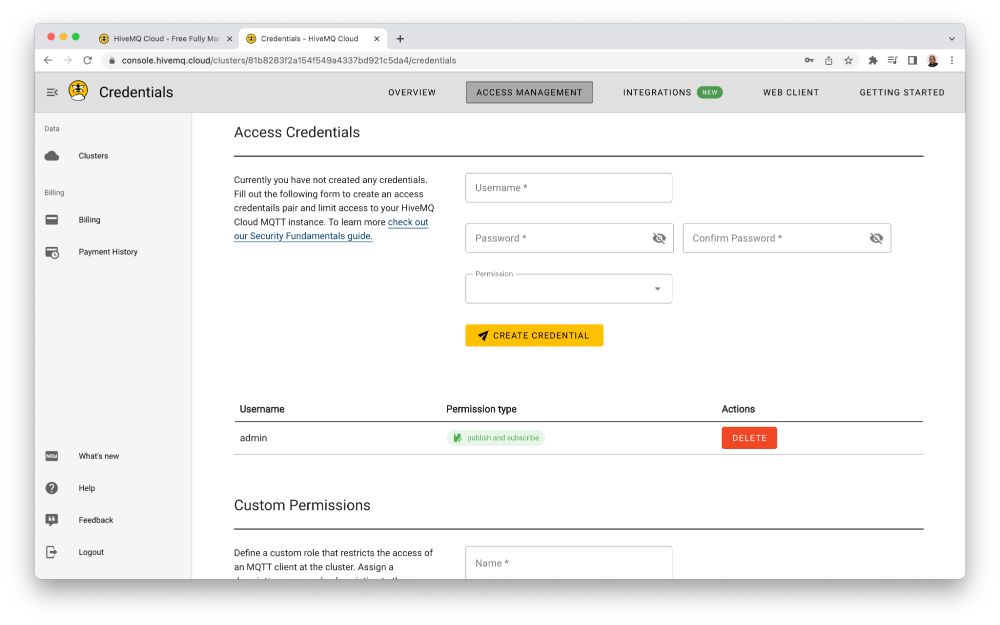Viewport: 1000px width, 625px height.
Task: Focus the custom permission Name field
Action: coord(568,562)
